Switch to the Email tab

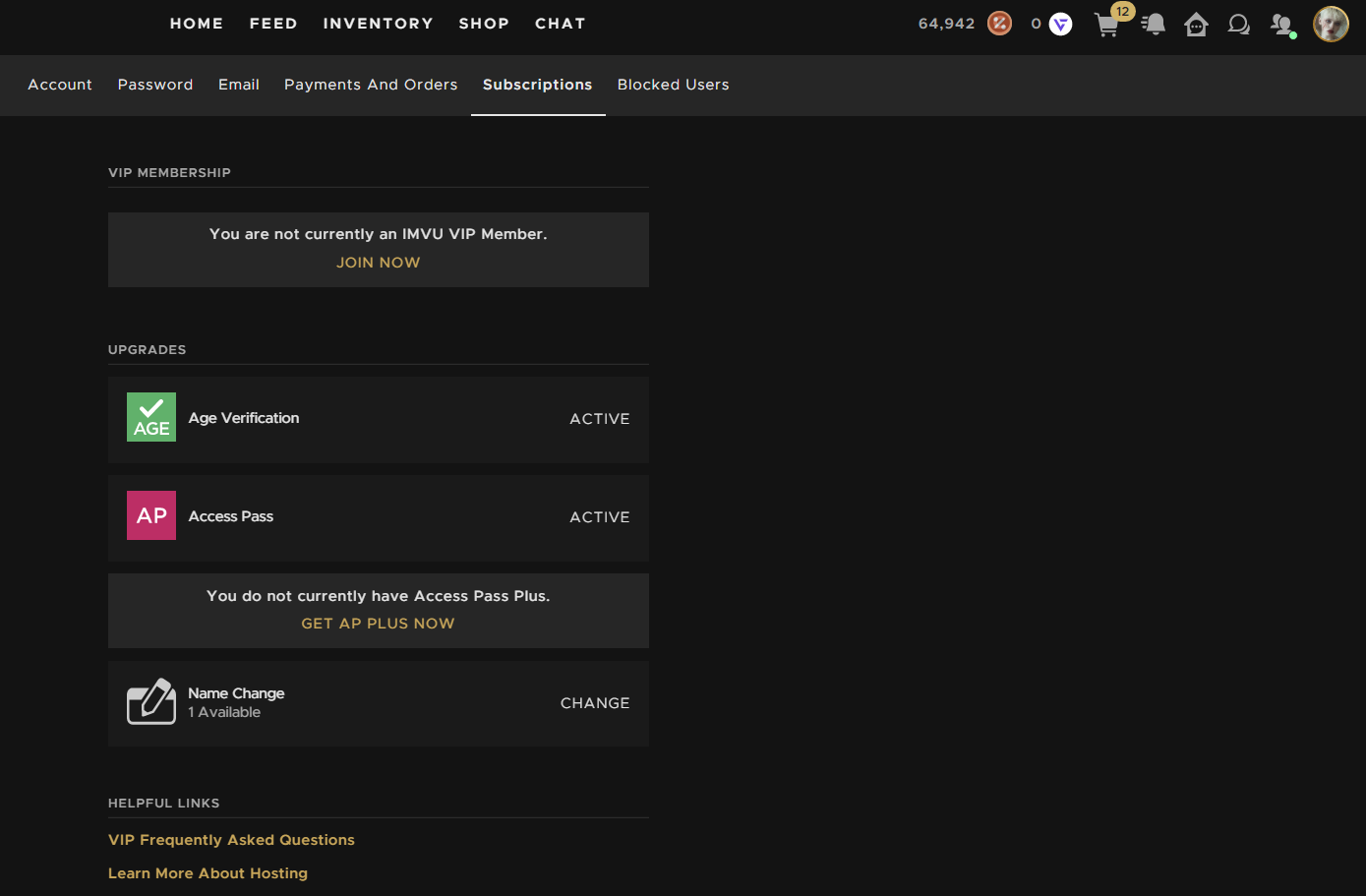point(239,85)
